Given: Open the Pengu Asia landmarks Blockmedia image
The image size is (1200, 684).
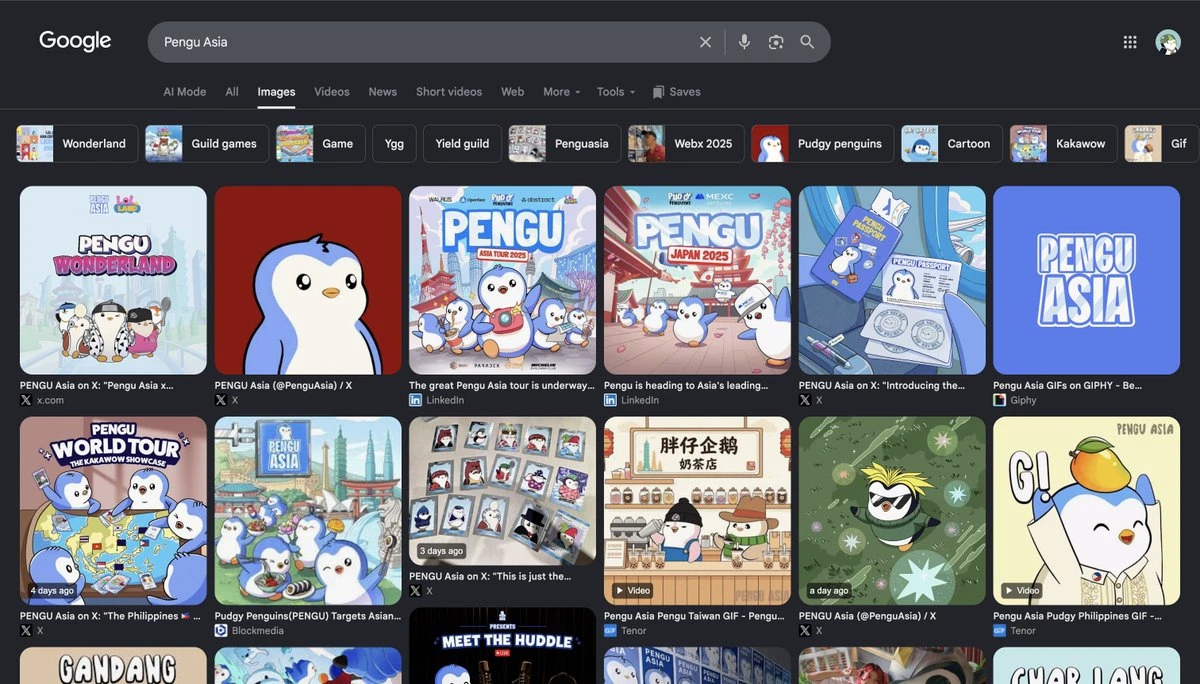Looking at the screenshot, I should (x=308, y=511).
